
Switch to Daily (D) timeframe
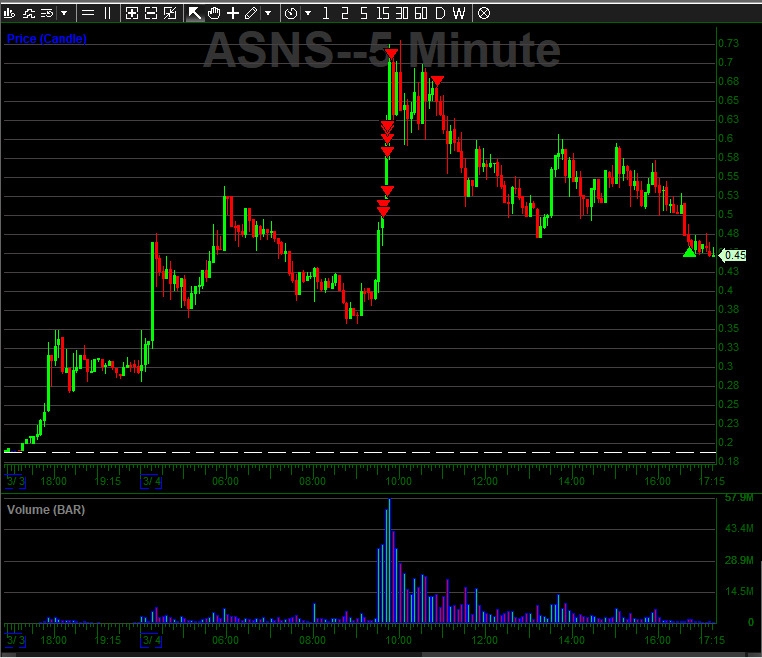[x=440, y=13]
